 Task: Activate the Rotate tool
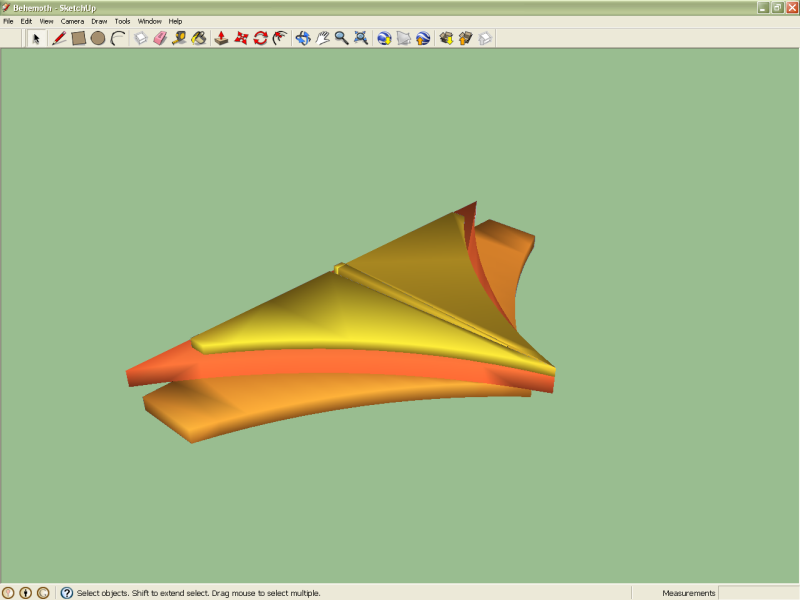point(260,38)
